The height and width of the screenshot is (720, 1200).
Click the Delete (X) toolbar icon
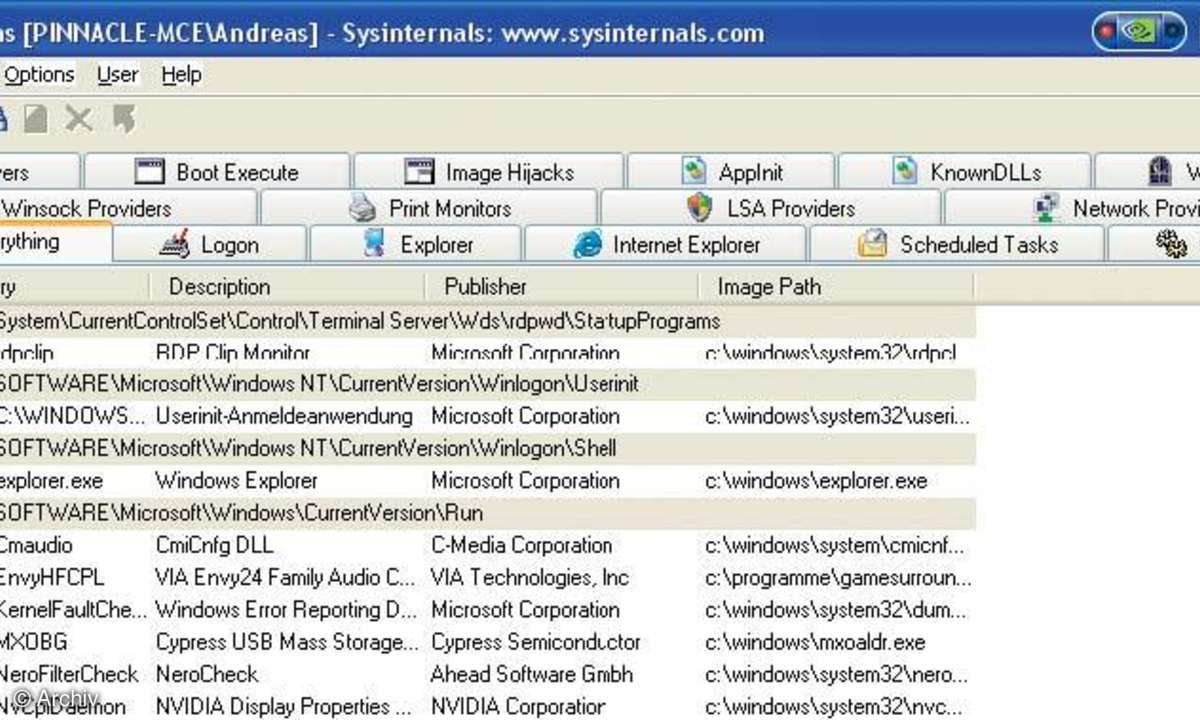tap(79, 120)
